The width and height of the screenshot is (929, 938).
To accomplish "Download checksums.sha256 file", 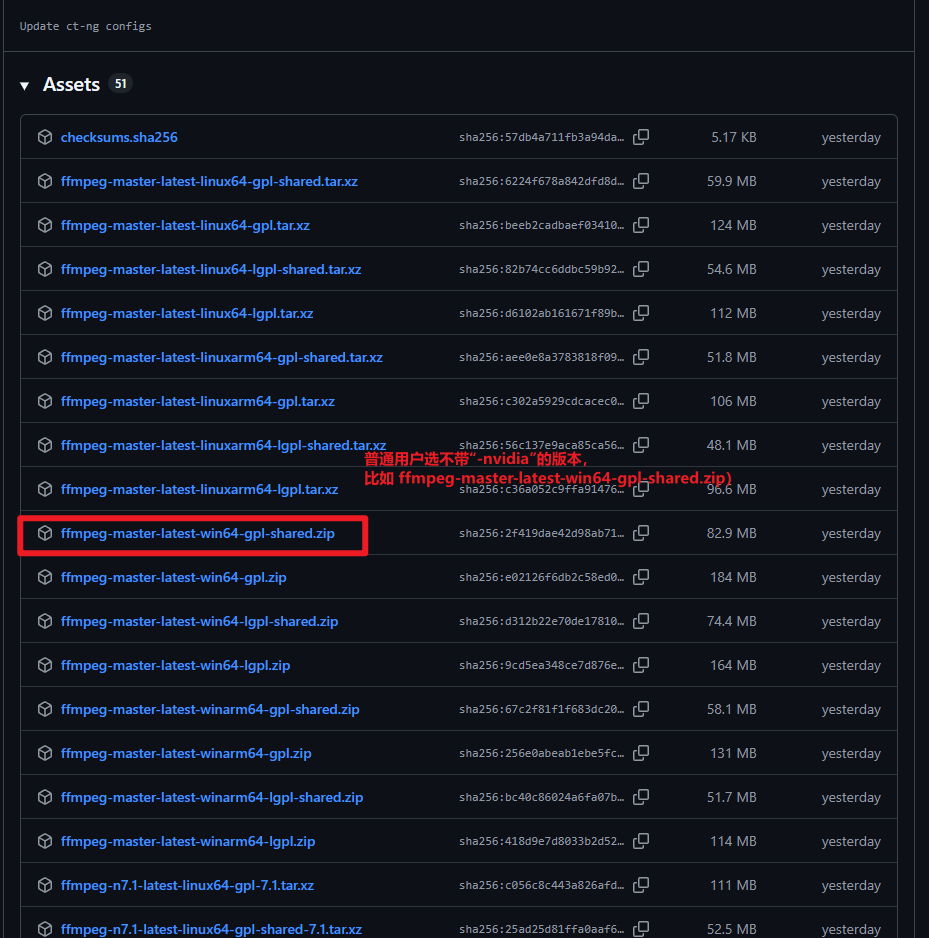I will point(119,137).
